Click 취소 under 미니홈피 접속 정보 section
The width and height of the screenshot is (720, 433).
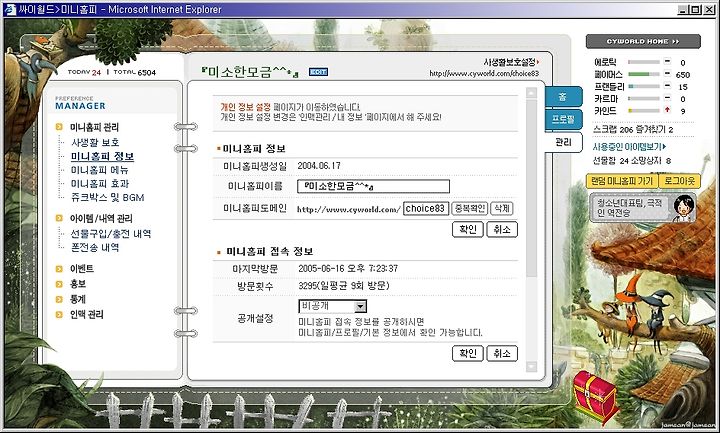pos(502,353)
